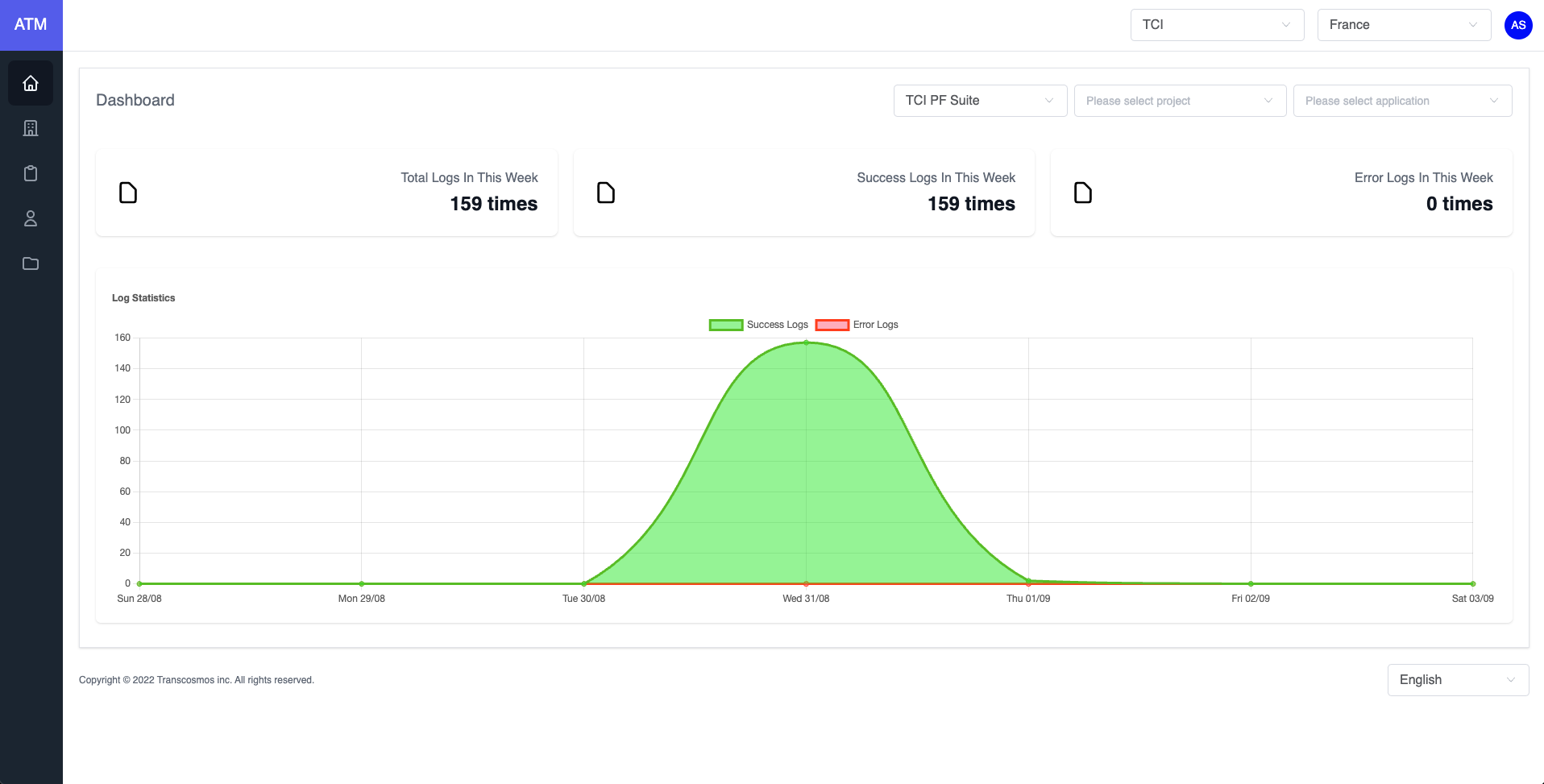Viewport: 1544px width, 784px height.
Task: Open the application selection dropdown
Action: pos(1401,101)
